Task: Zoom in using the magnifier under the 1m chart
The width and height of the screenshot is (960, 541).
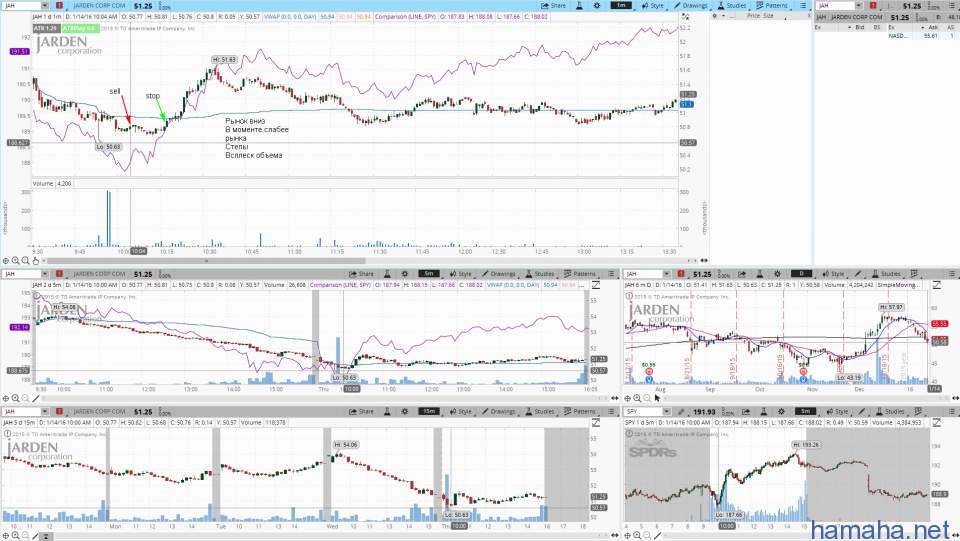Action: (15, 261)
